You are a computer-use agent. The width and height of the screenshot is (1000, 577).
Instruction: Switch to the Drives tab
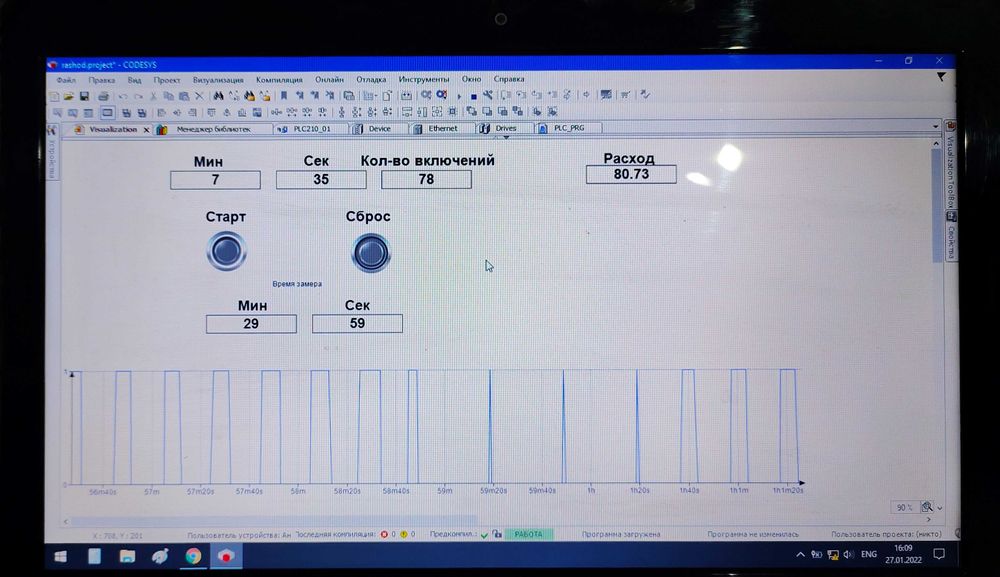(x=505, y=128)
